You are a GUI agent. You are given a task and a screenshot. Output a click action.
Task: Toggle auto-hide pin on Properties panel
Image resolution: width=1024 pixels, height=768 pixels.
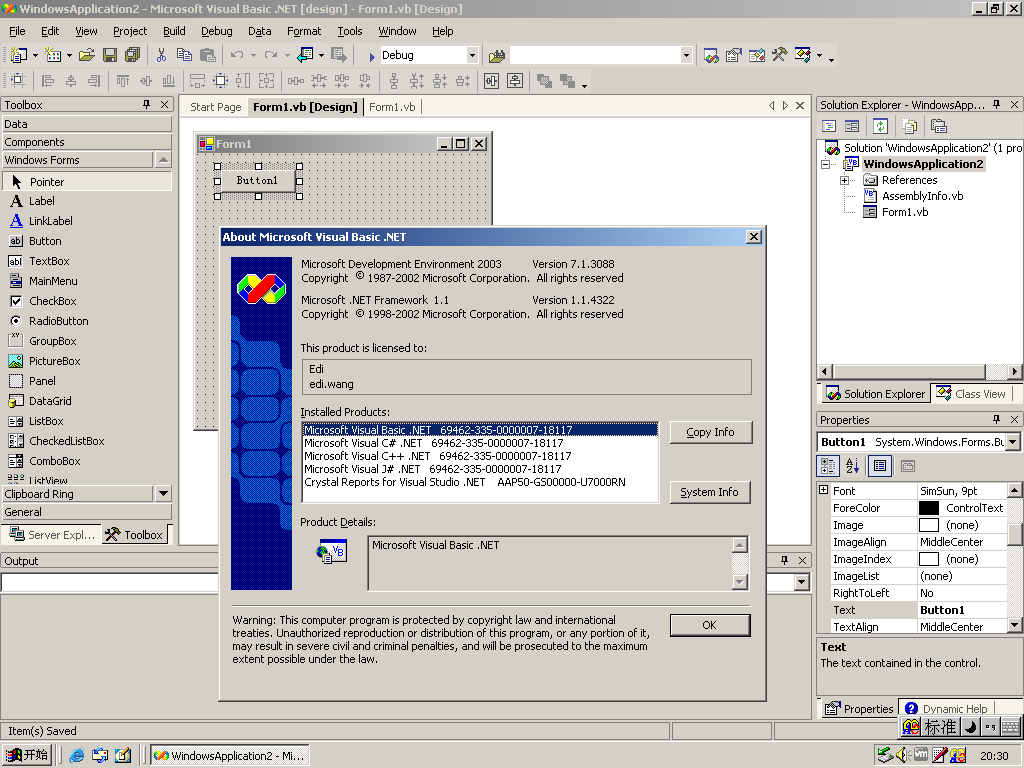(997, 419)
